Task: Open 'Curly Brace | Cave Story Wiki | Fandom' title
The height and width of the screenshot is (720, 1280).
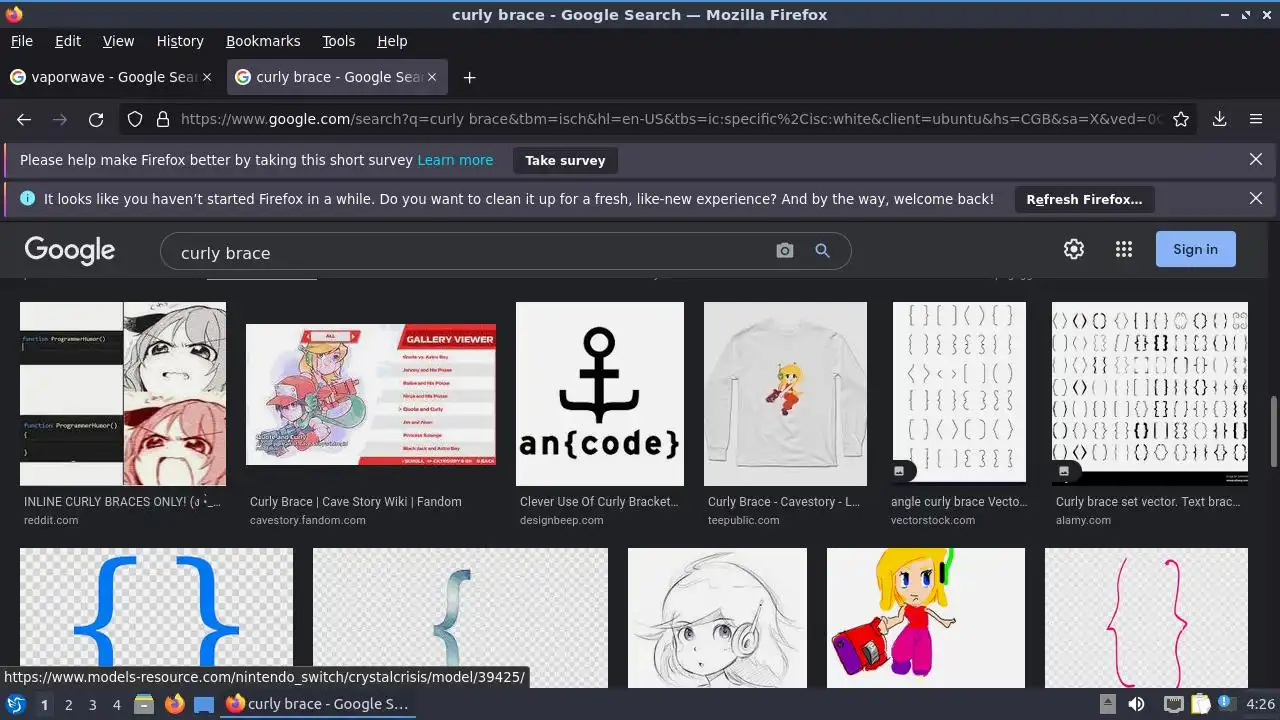Action: click(x=356, y=502)
